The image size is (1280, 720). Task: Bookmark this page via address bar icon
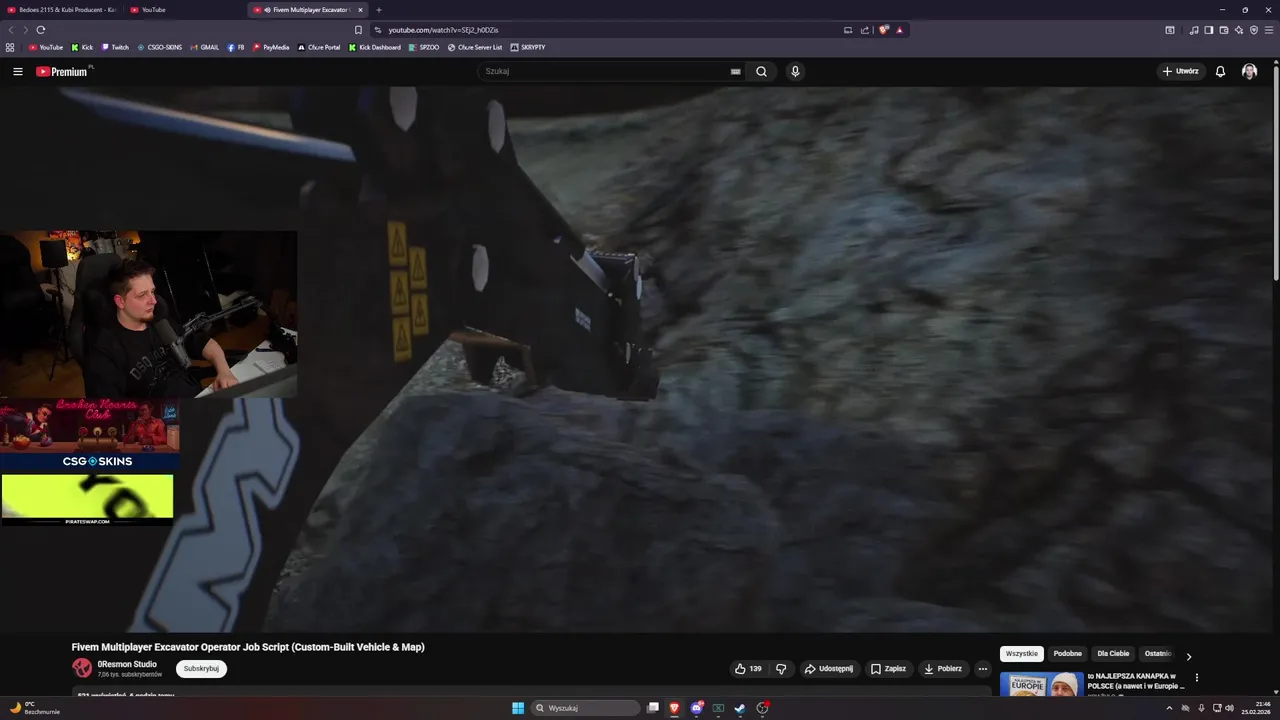[x=358, y=30]
